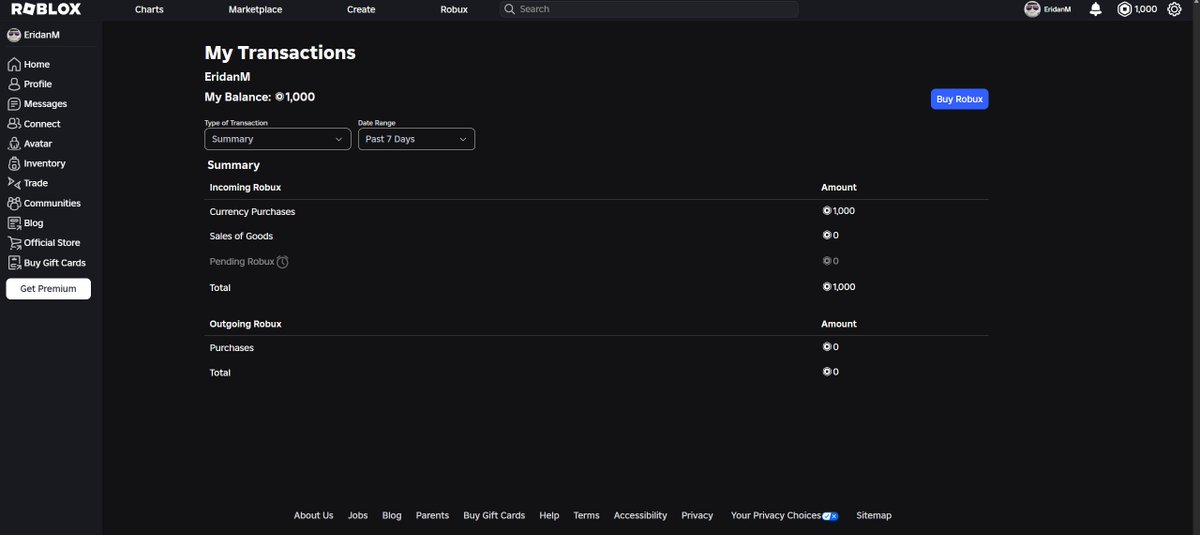Open the Privacy footer link

click(x=697, y=516)
